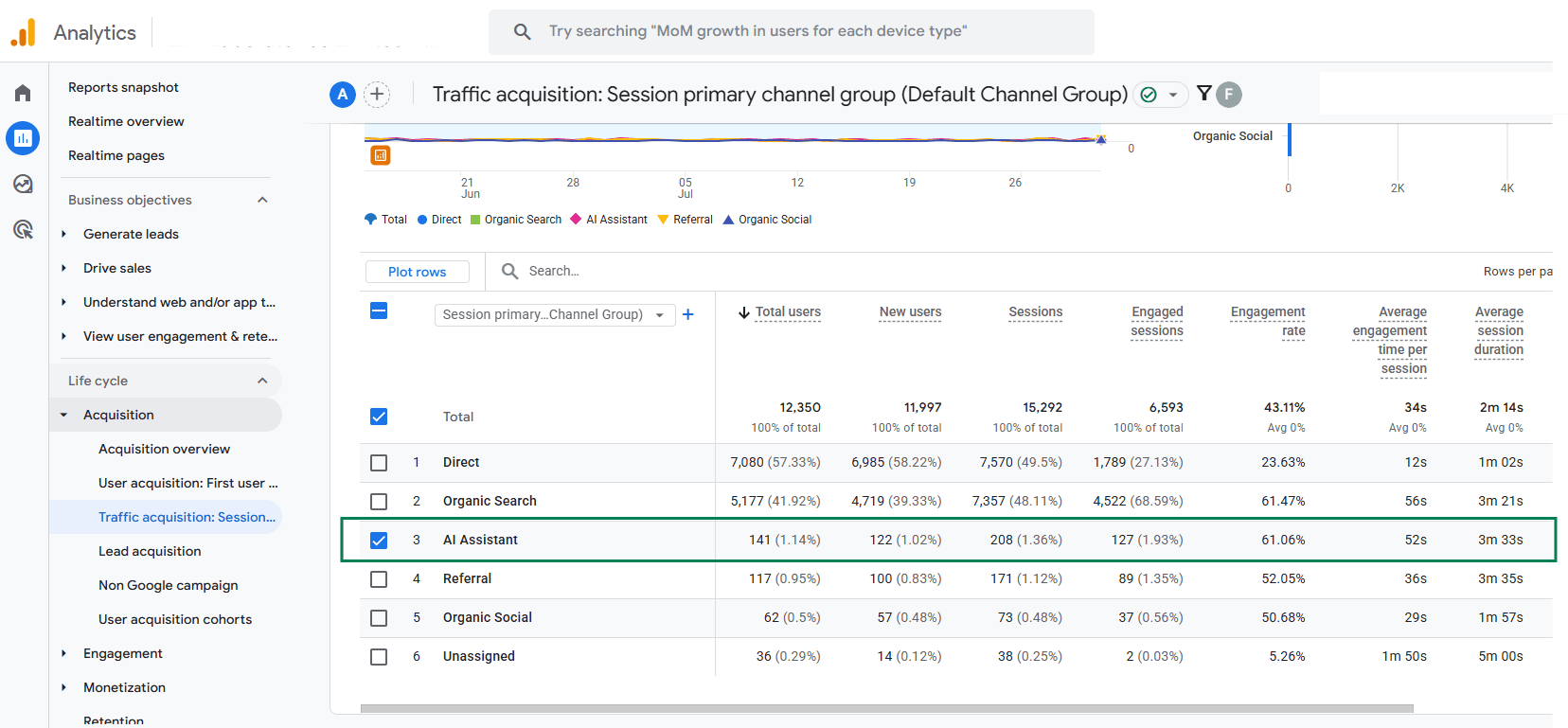Screen dimensions: 1568x728
Task: Open Session primary Channel Group dropdown
Action: [555, 314]
